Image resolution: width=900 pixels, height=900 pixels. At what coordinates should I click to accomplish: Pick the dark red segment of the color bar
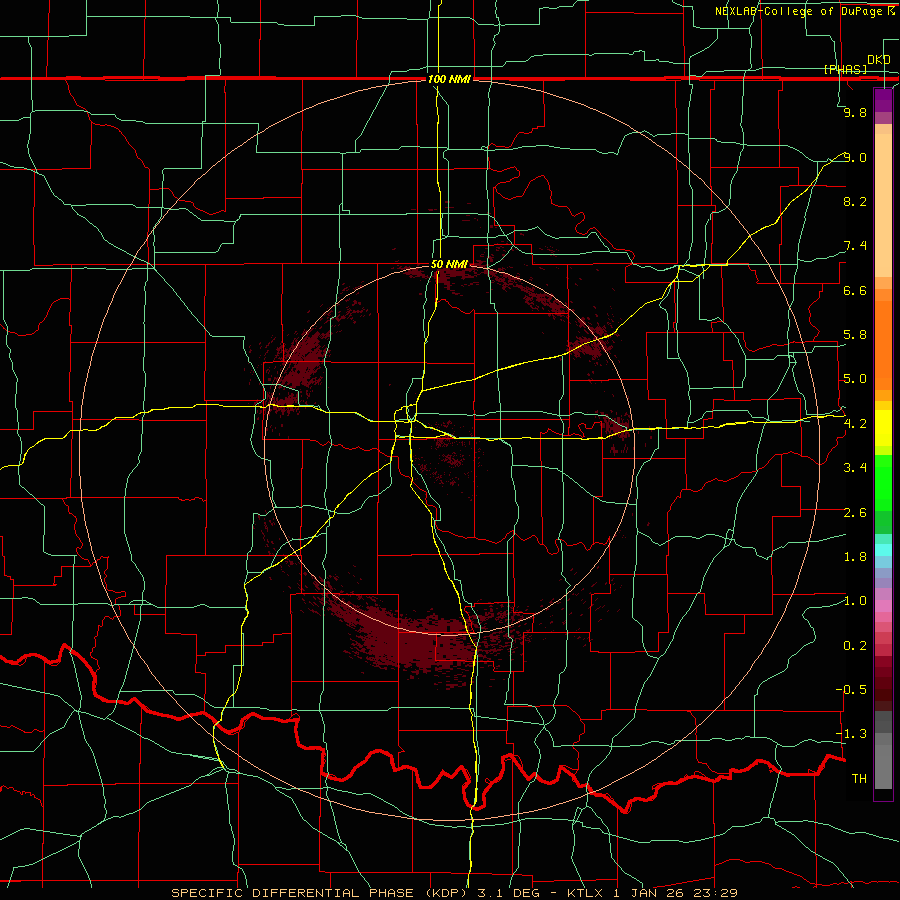883,683
